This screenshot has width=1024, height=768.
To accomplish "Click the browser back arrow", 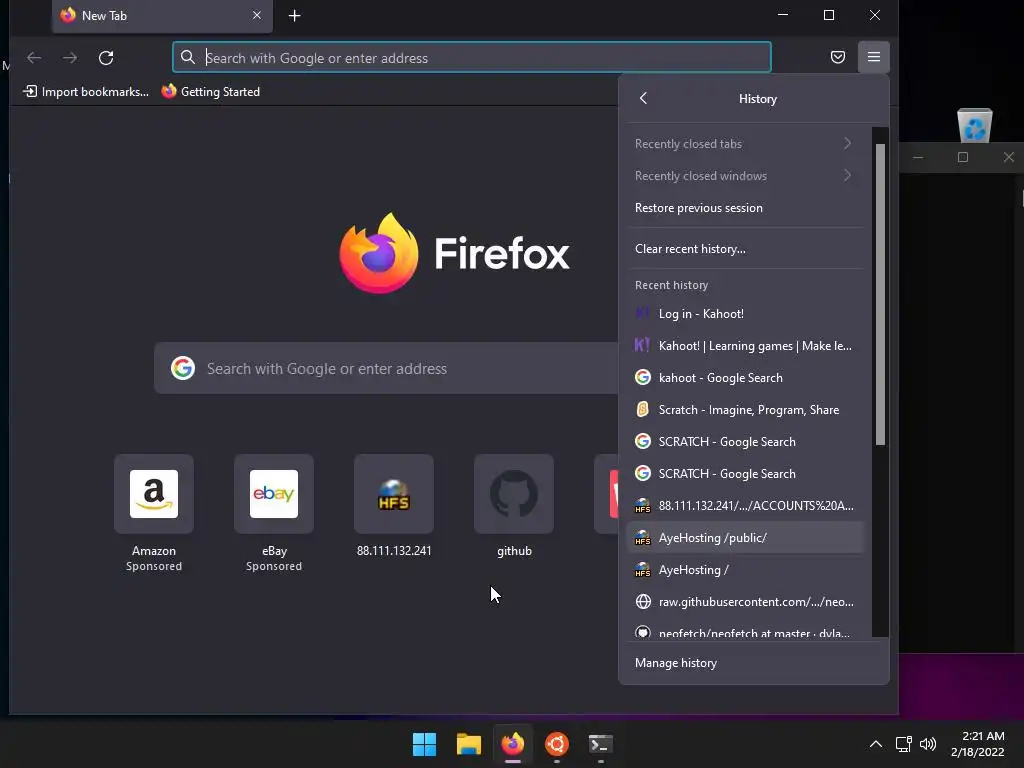I will pyautogui.click(x=34, y=57).
